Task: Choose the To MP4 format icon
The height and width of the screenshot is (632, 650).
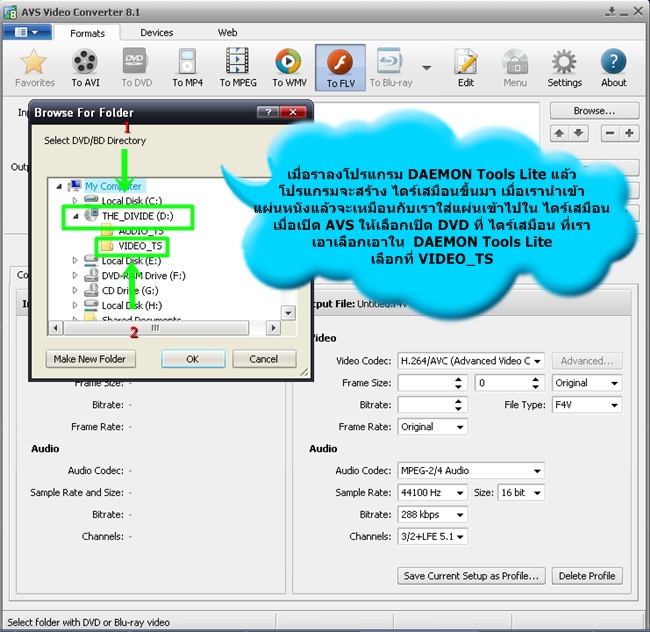Action: click(187, 68)
